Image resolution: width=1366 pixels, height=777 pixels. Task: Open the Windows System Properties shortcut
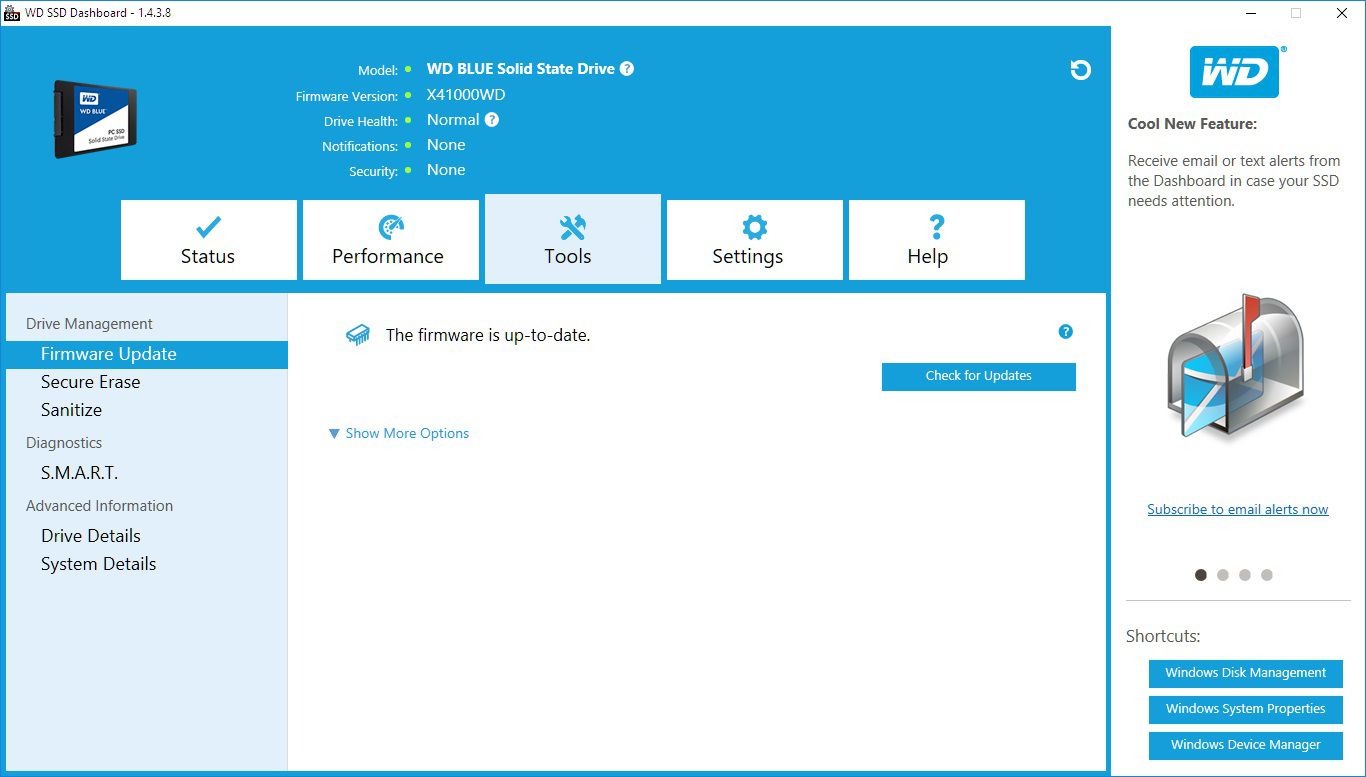pos(1246,709)
